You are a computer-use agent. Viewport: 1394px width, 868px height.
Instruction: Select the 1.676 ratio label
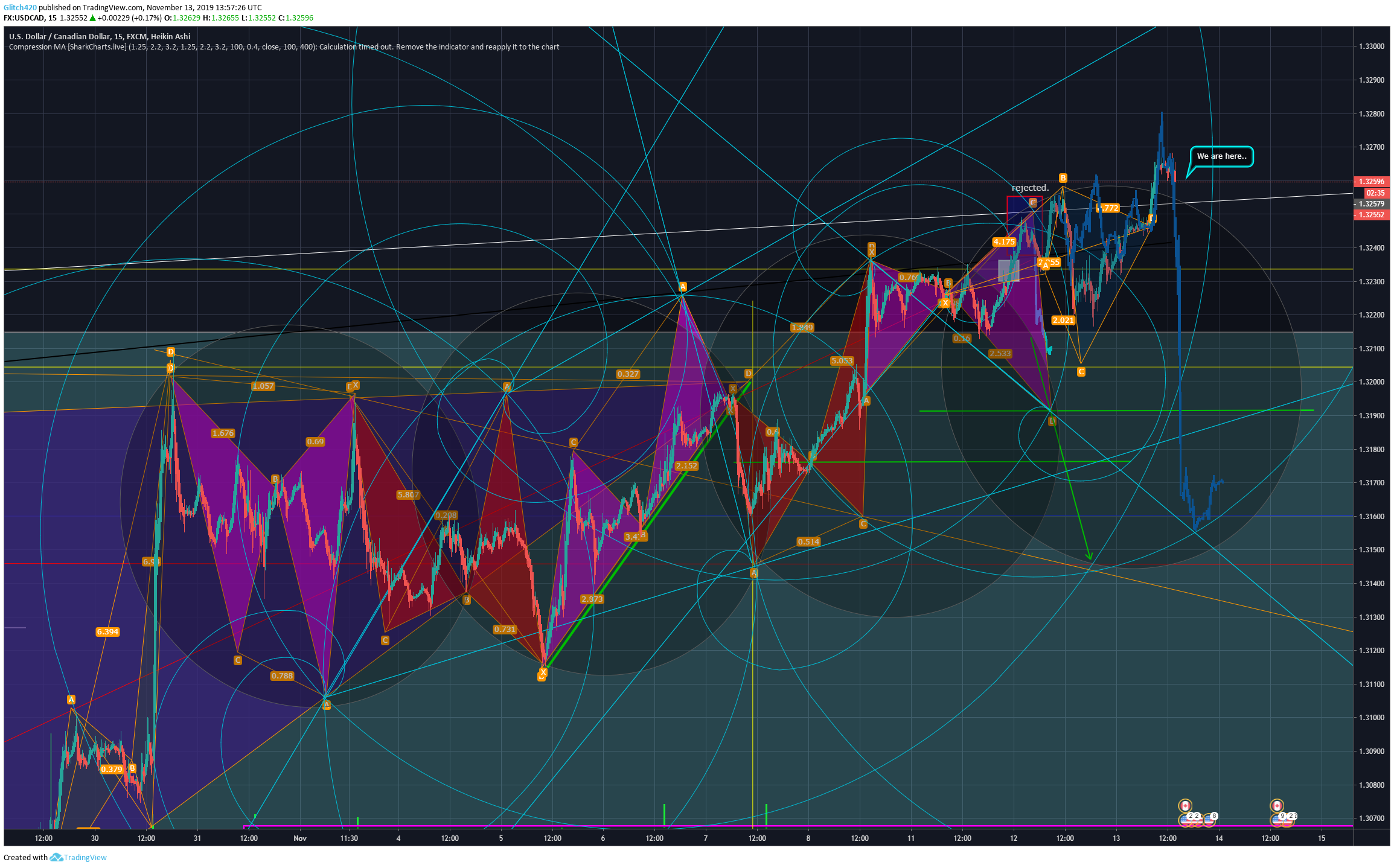pyautogui.click(x=223, y=433)
